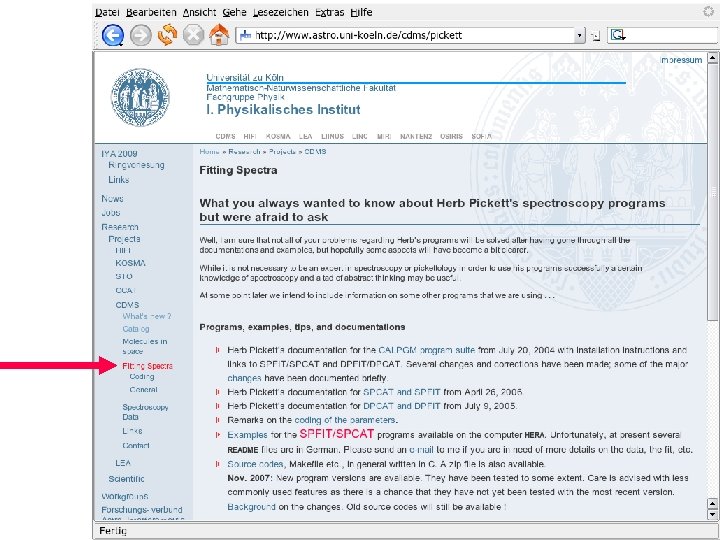Screen dimensions: 720x540
Task: Click the search engine icon in the search box
Action: [x=618, y=35]
